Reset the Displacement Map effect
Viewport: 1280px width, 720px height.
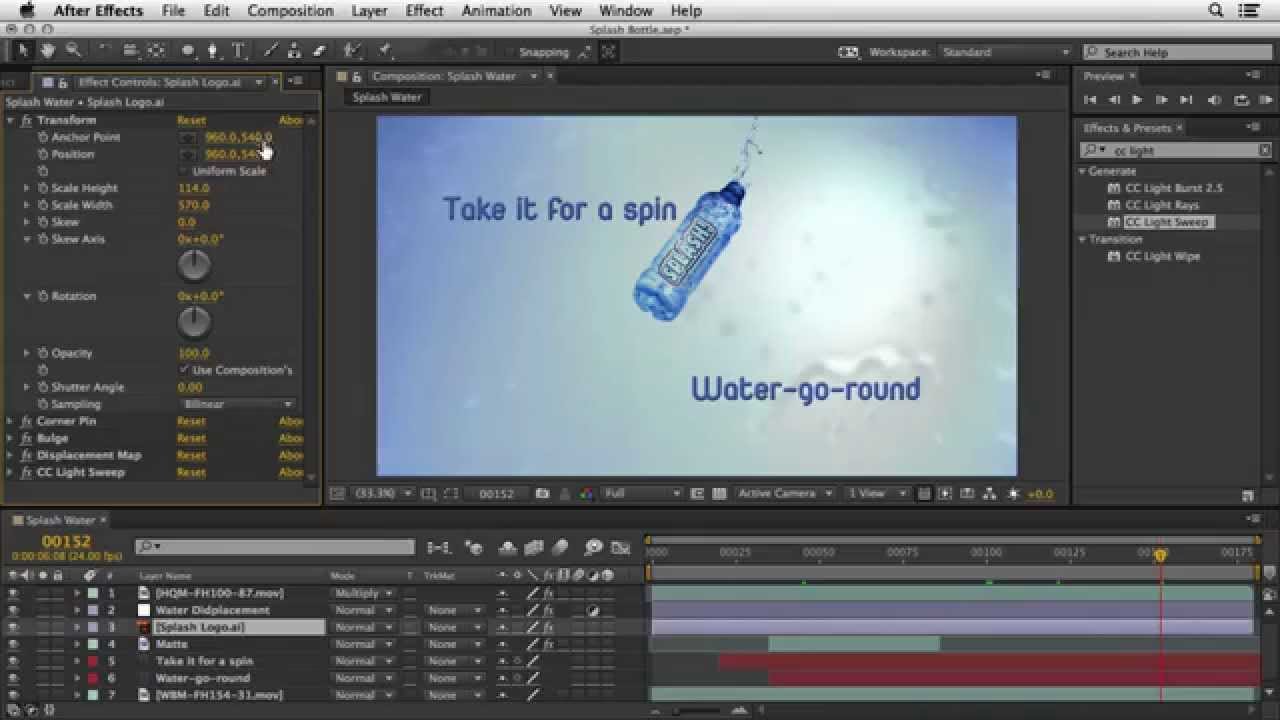point(191,455)
